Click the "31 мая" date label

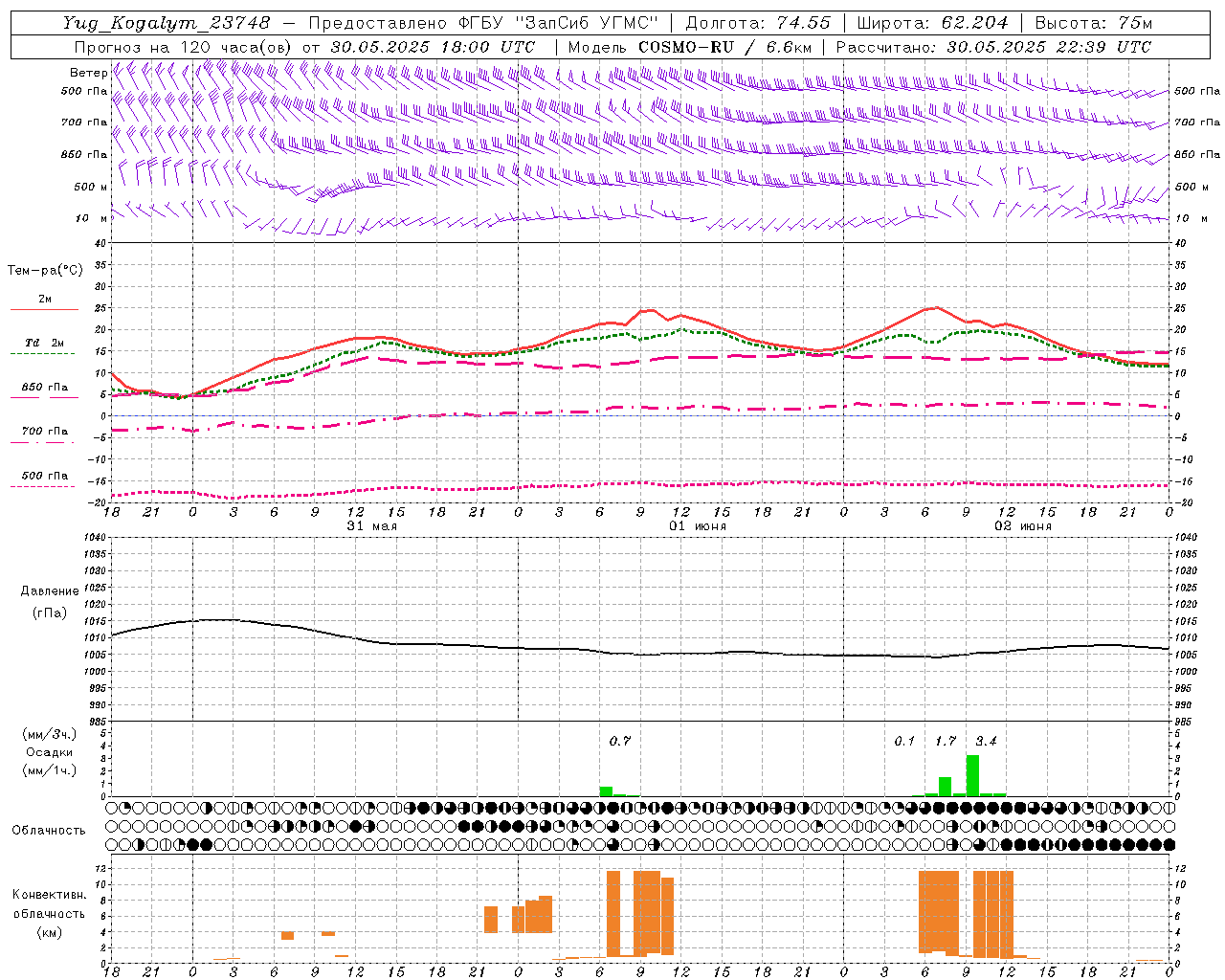(x=371, y=526)
